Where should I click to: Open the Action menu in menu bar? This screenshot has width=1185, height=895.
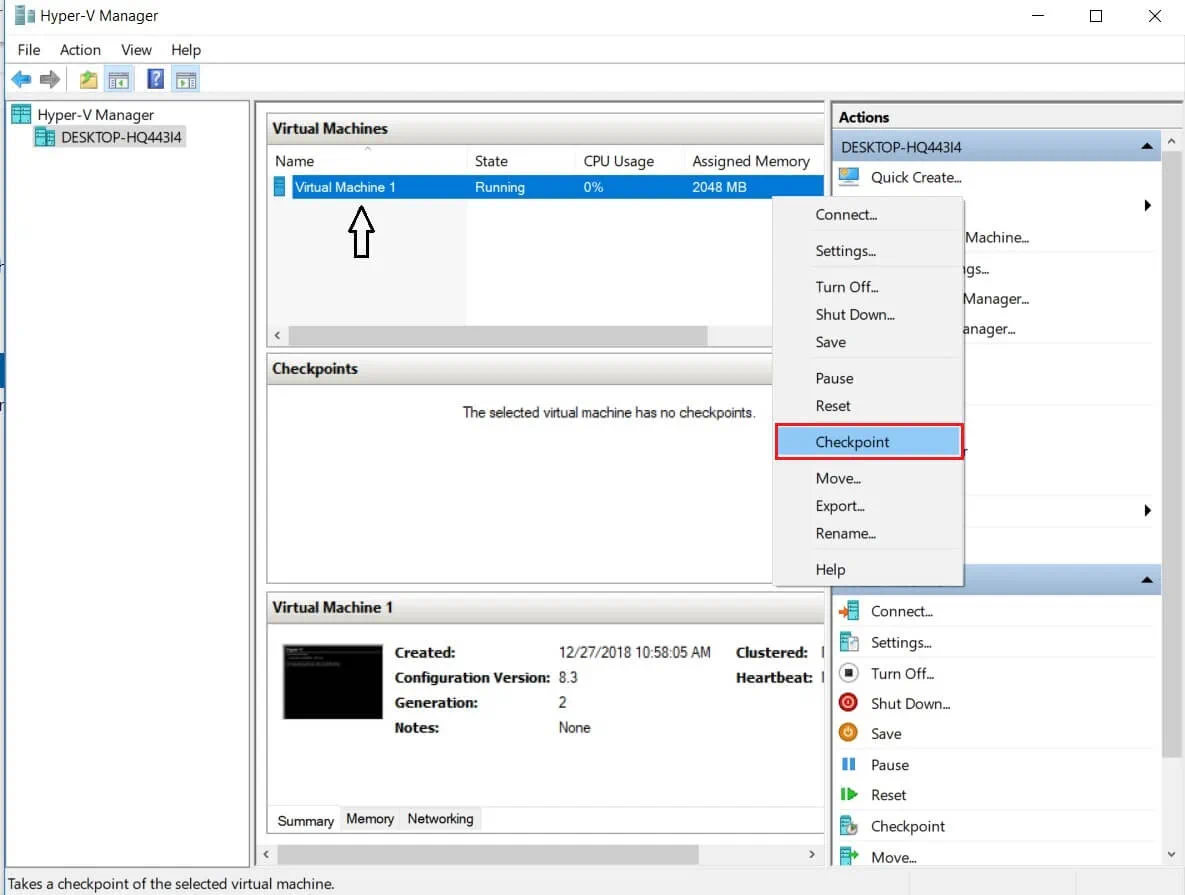(x=80, y=50)
